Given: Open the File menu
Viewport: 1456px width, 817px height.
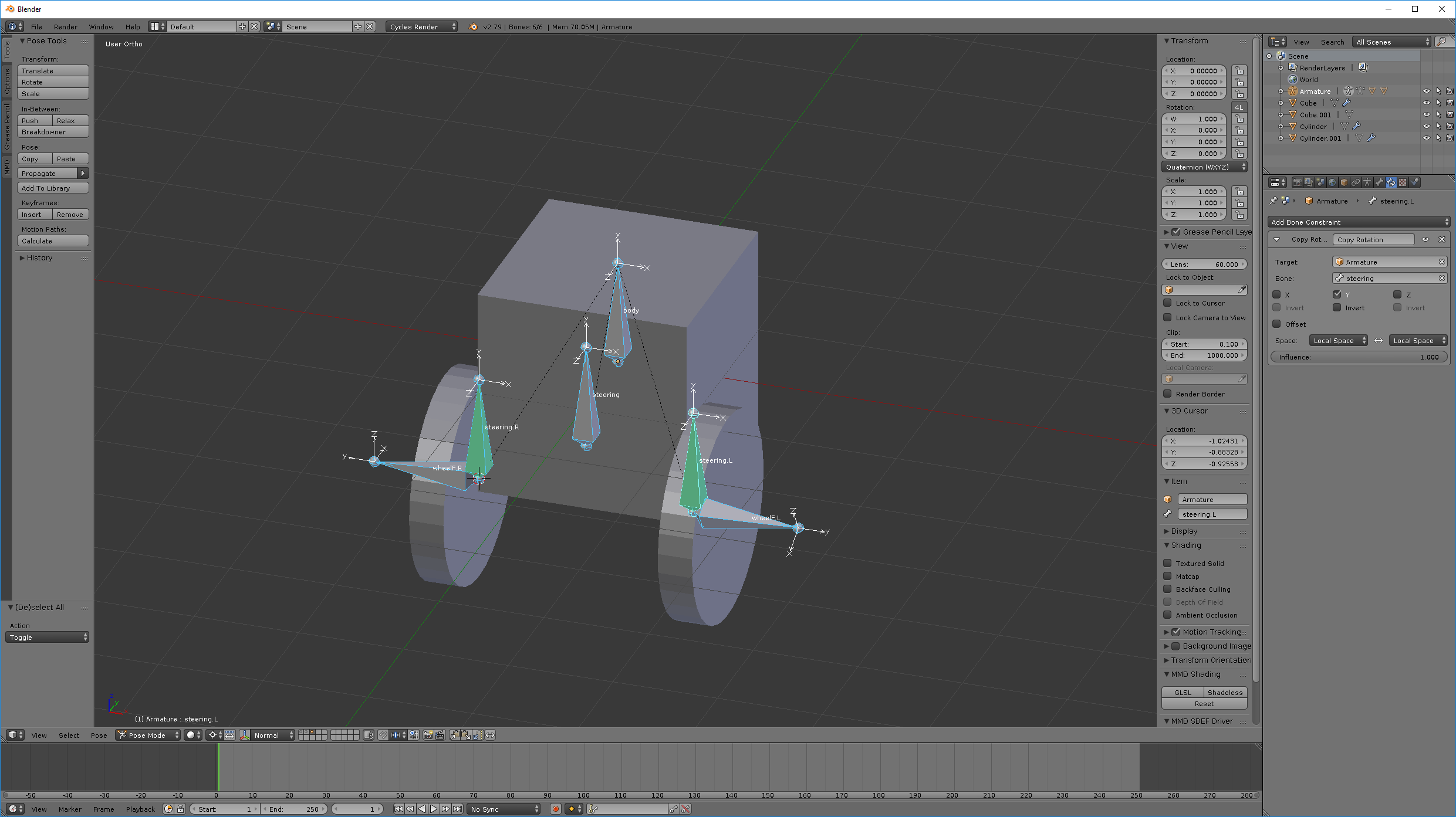Looking at the screenshot, I should tap(36, 26).
